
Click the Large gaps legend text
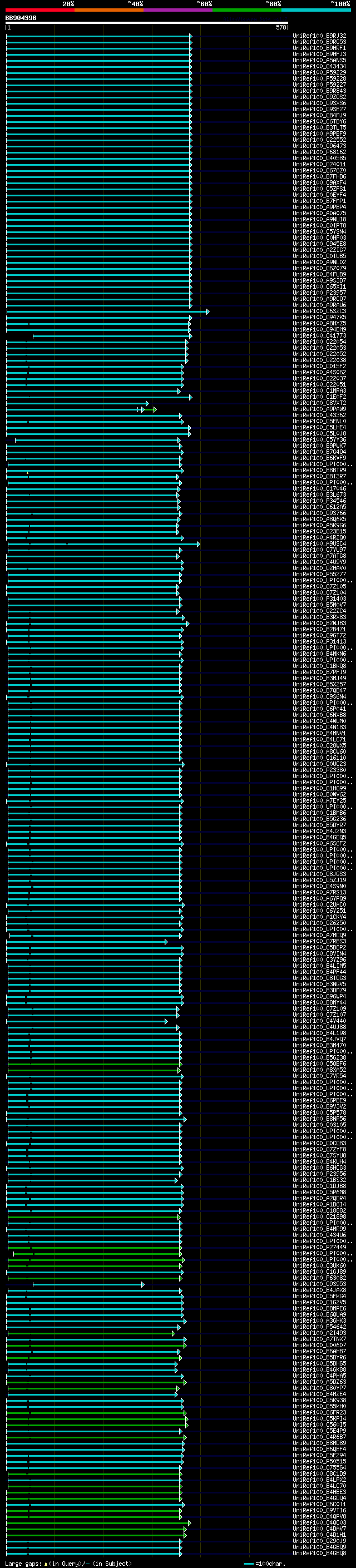pyautogui.click(x=68, y=1563)
